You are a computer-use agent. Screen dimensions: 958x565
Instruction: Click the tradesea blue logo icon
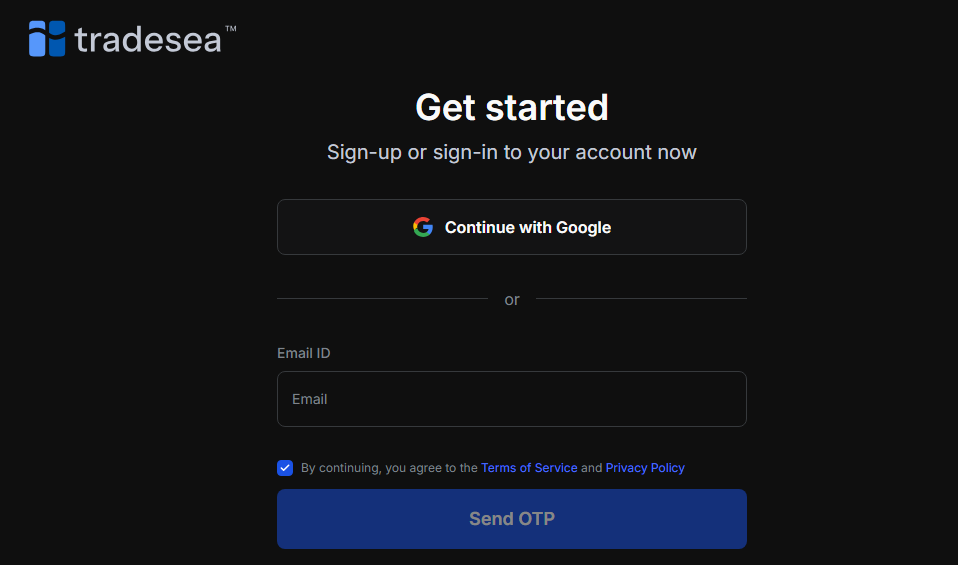pos(47,38)
